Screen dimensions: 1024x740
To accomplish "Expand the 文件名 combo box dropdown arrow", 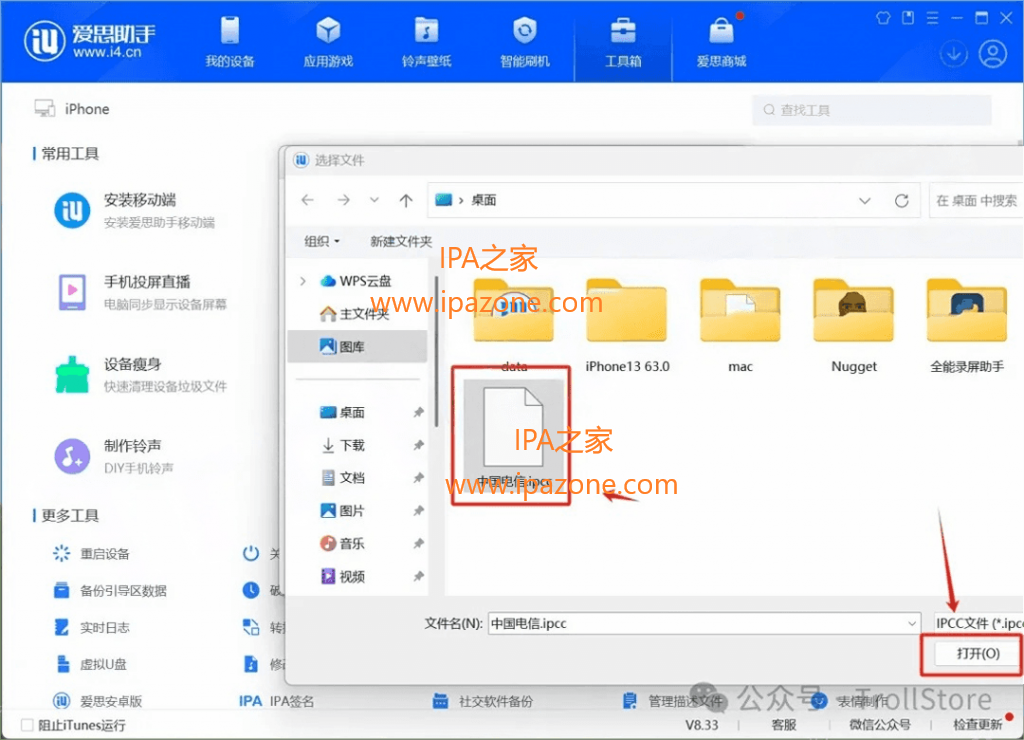I will point(912,624).
